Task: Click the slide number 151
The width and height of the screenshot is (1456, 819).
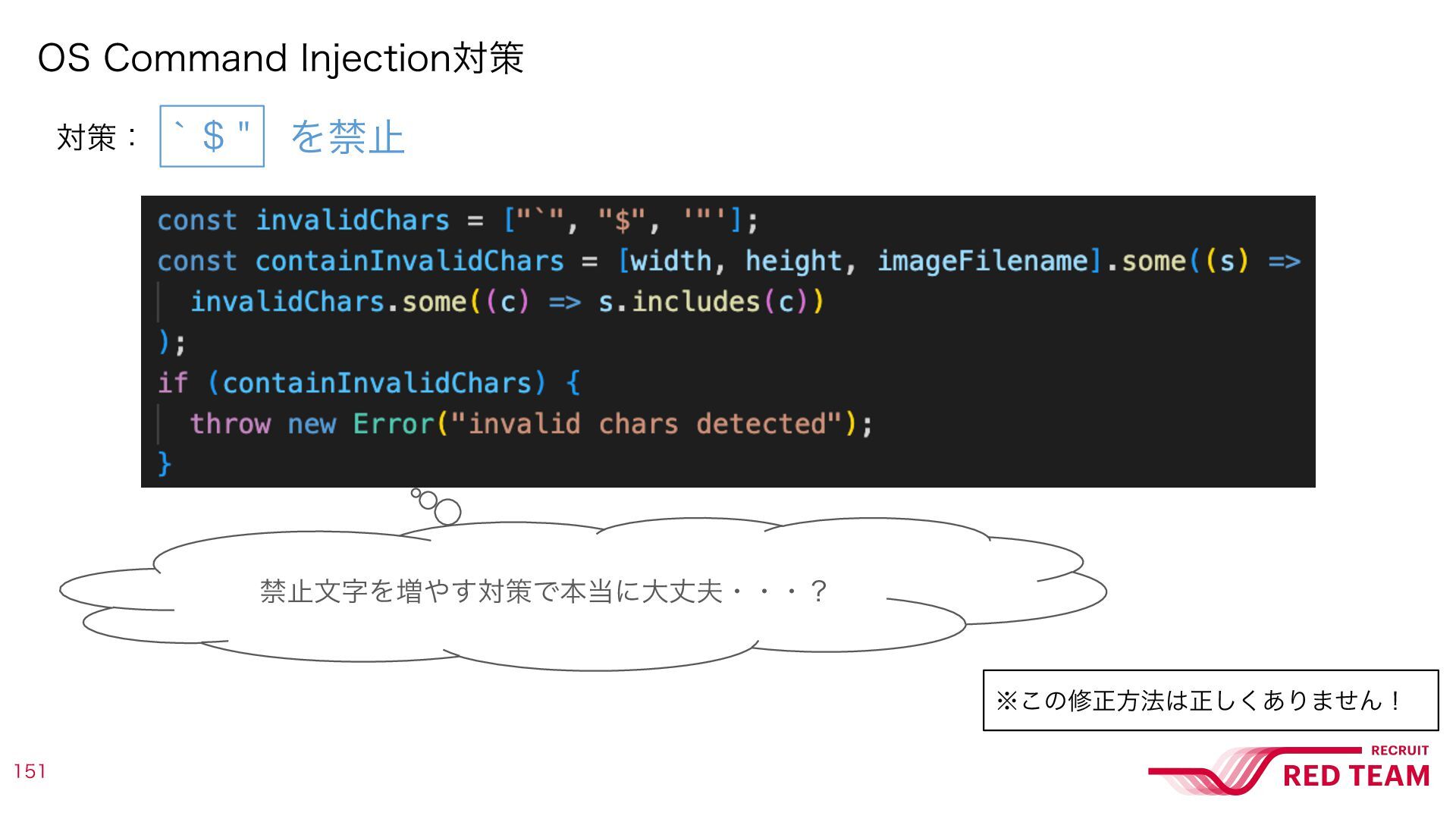Action: [x=30, y=771]
